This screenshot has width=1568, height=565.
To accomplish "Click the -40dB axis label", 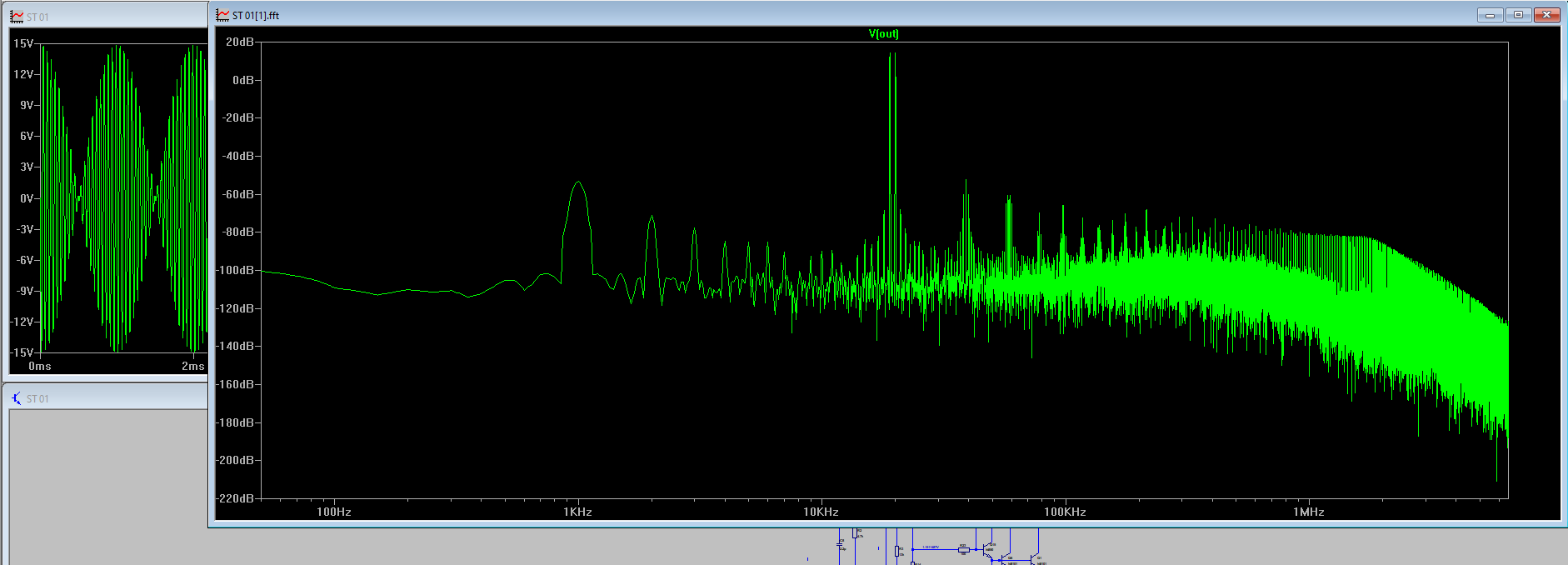I will point(238,156).
